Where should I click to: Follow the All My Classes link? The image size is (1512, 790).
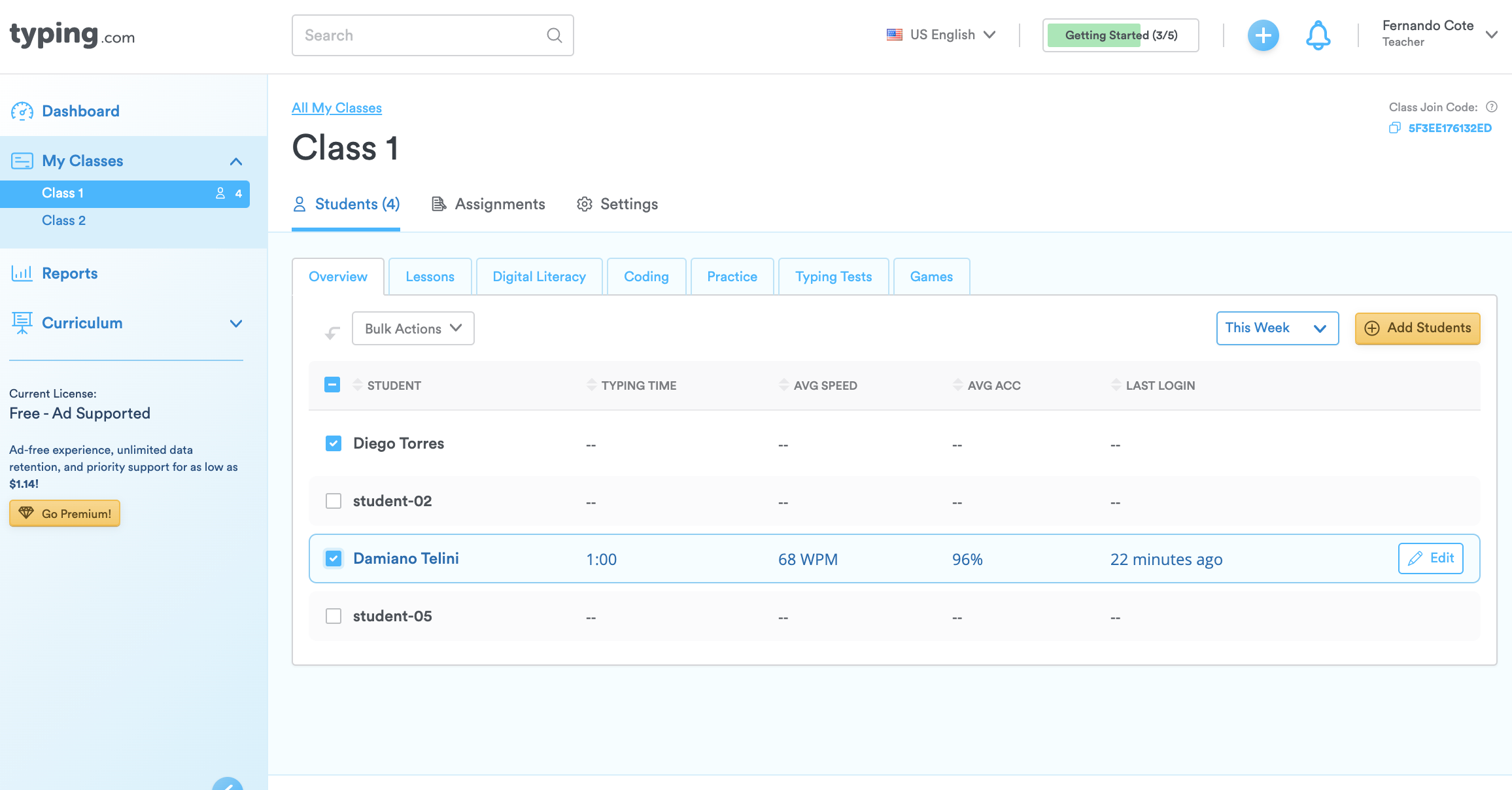click(336, 108)
